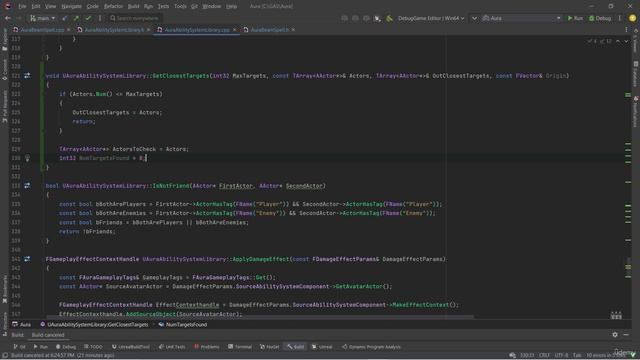Open the Unit Tests tool window

pos(172,347)
